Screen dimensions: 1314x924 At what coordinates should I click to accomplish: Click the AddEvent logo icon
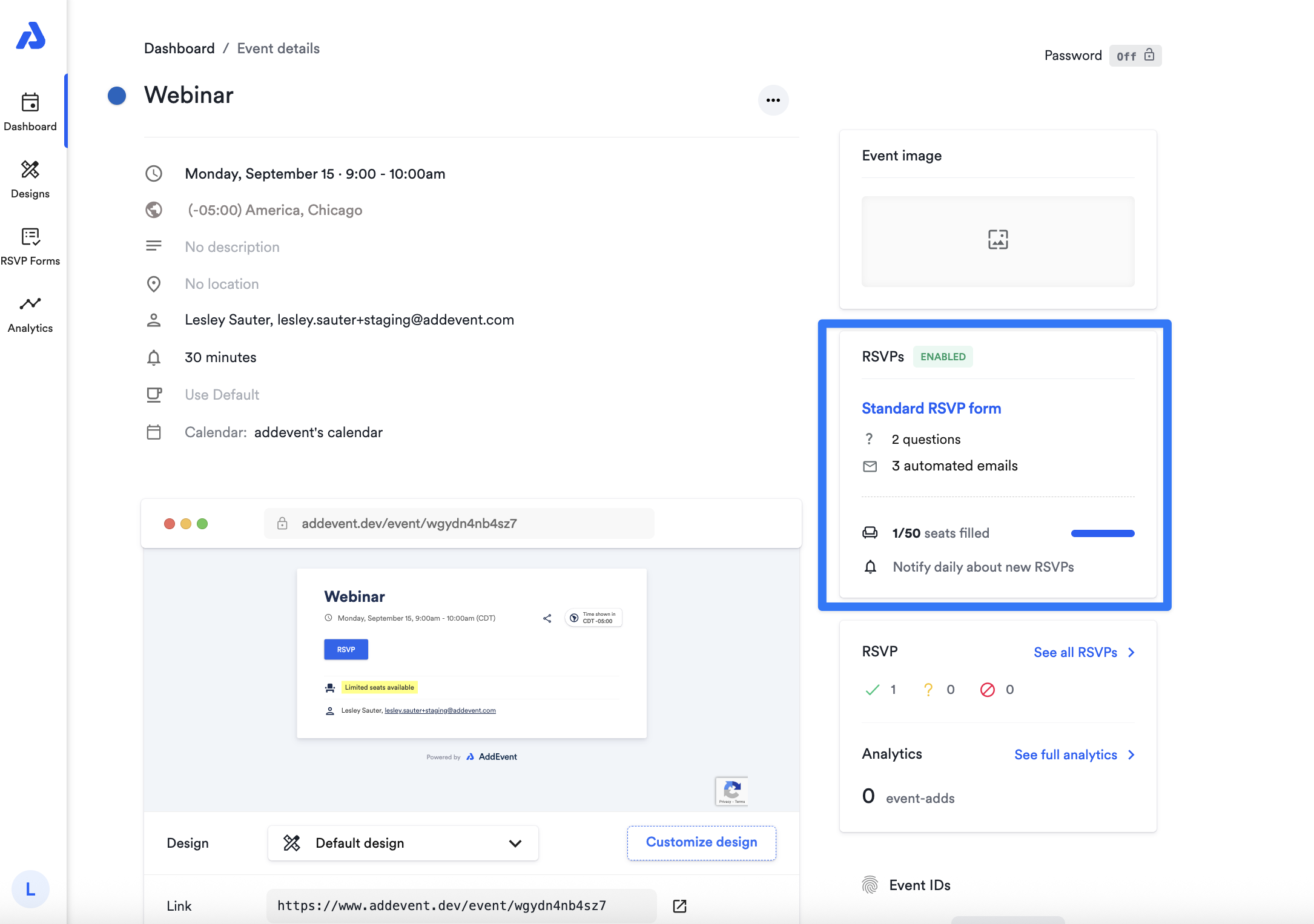pos(30,36)
